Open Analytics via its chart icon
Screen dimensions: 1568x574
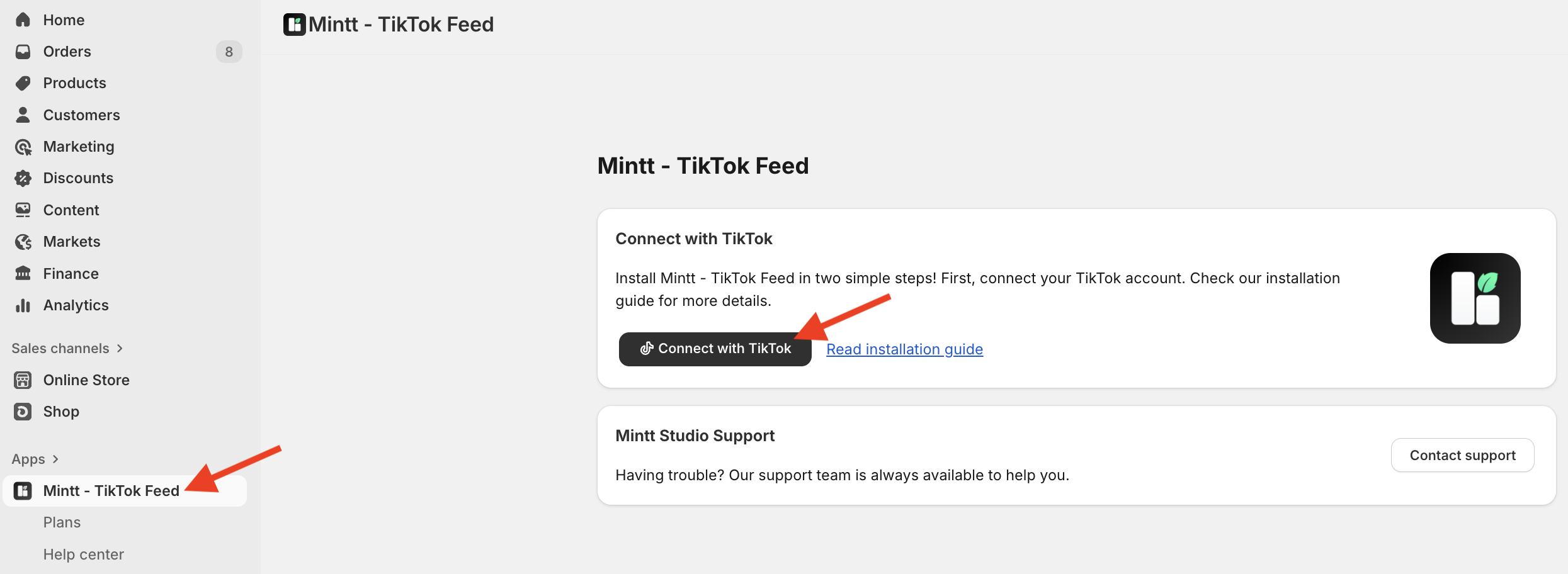(x=23, y=305)
